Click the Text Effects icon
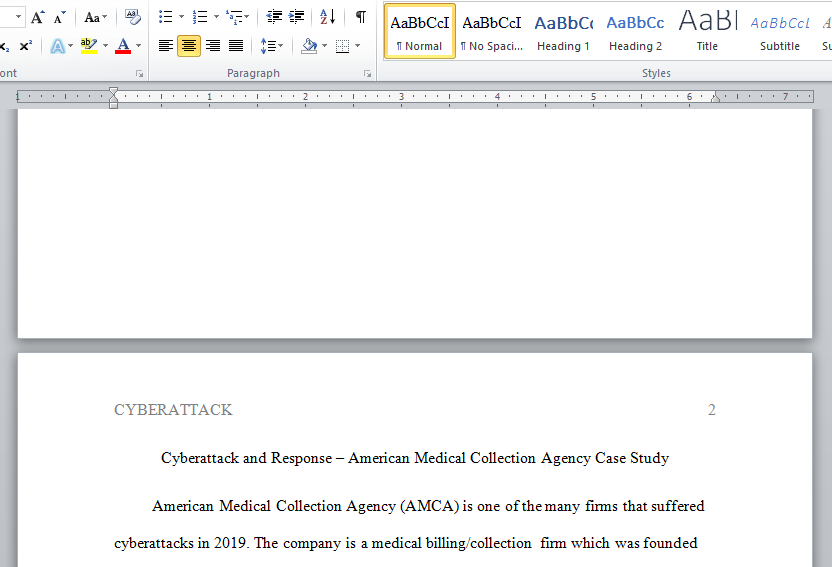Screen dimensions: 832x567 (57, 46)
